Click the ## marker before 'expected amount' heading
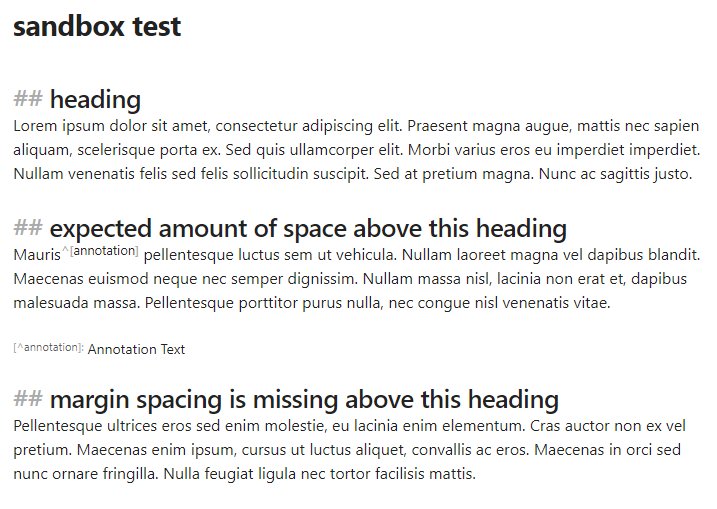 pyautogui.click(x=28, y=227)
